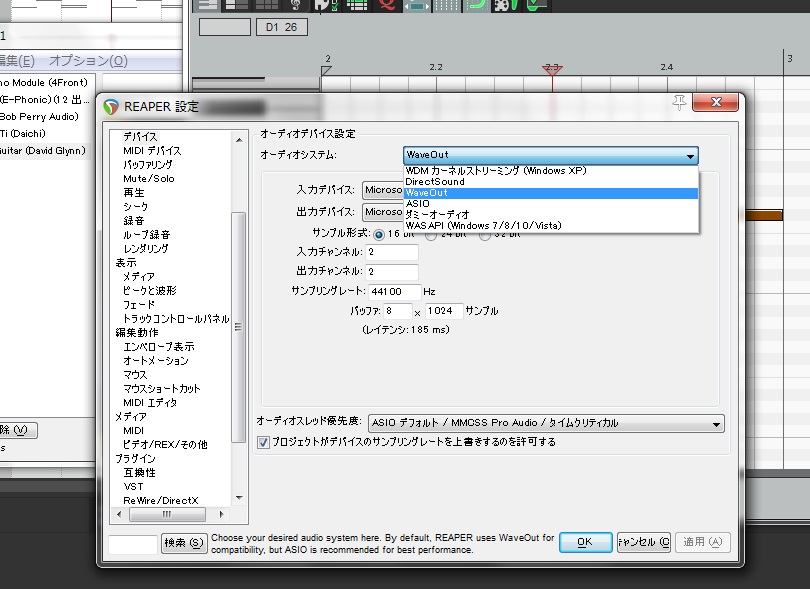Click the キャンセル button
The height and width of the screenshot is (589, 810).
pyautogui.click(x=644, y=542)
